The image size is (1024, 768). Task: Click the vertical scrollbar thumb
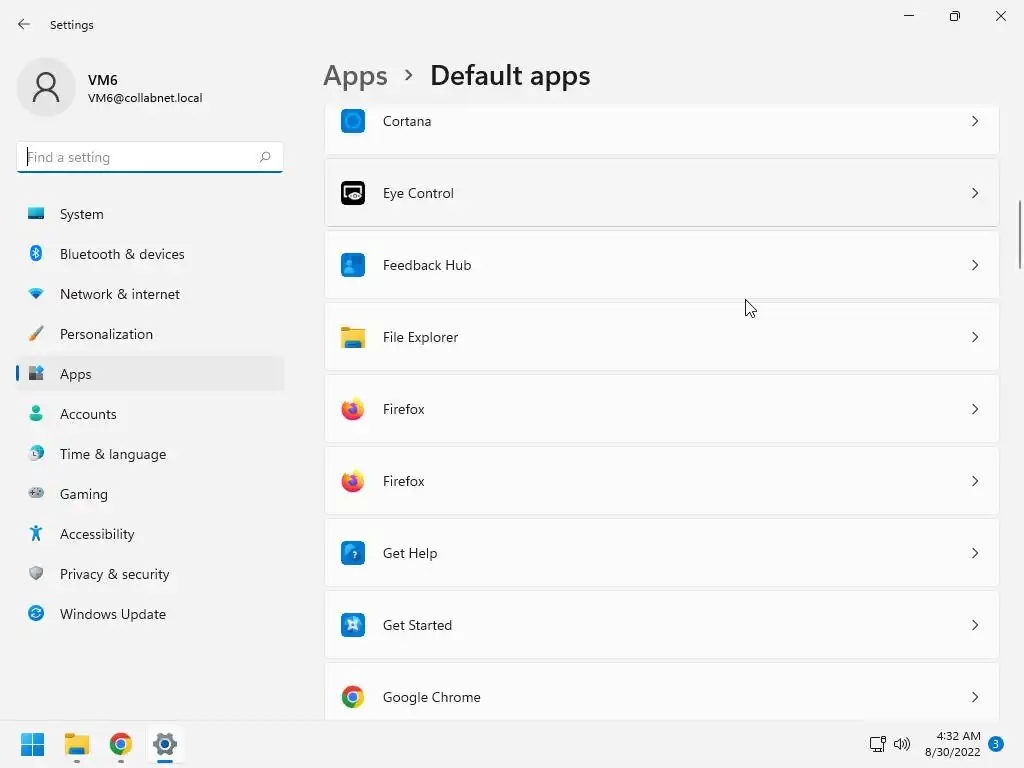click(1019, 234)
